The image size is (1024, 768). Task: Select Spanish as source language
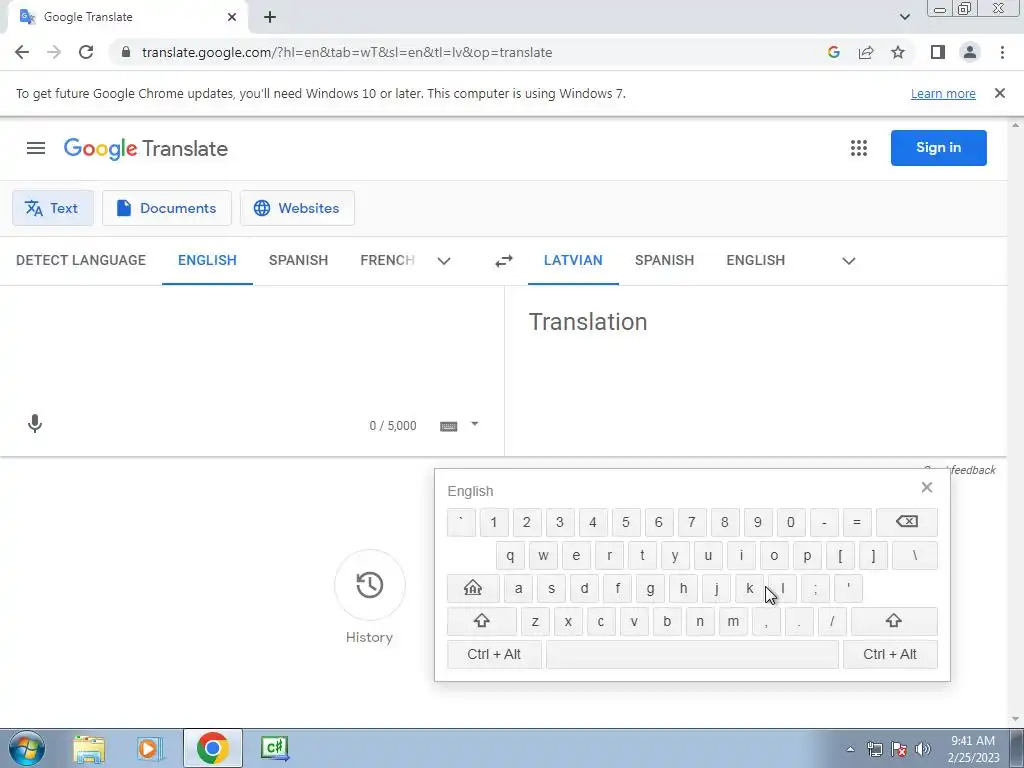[x=298, y=261]
